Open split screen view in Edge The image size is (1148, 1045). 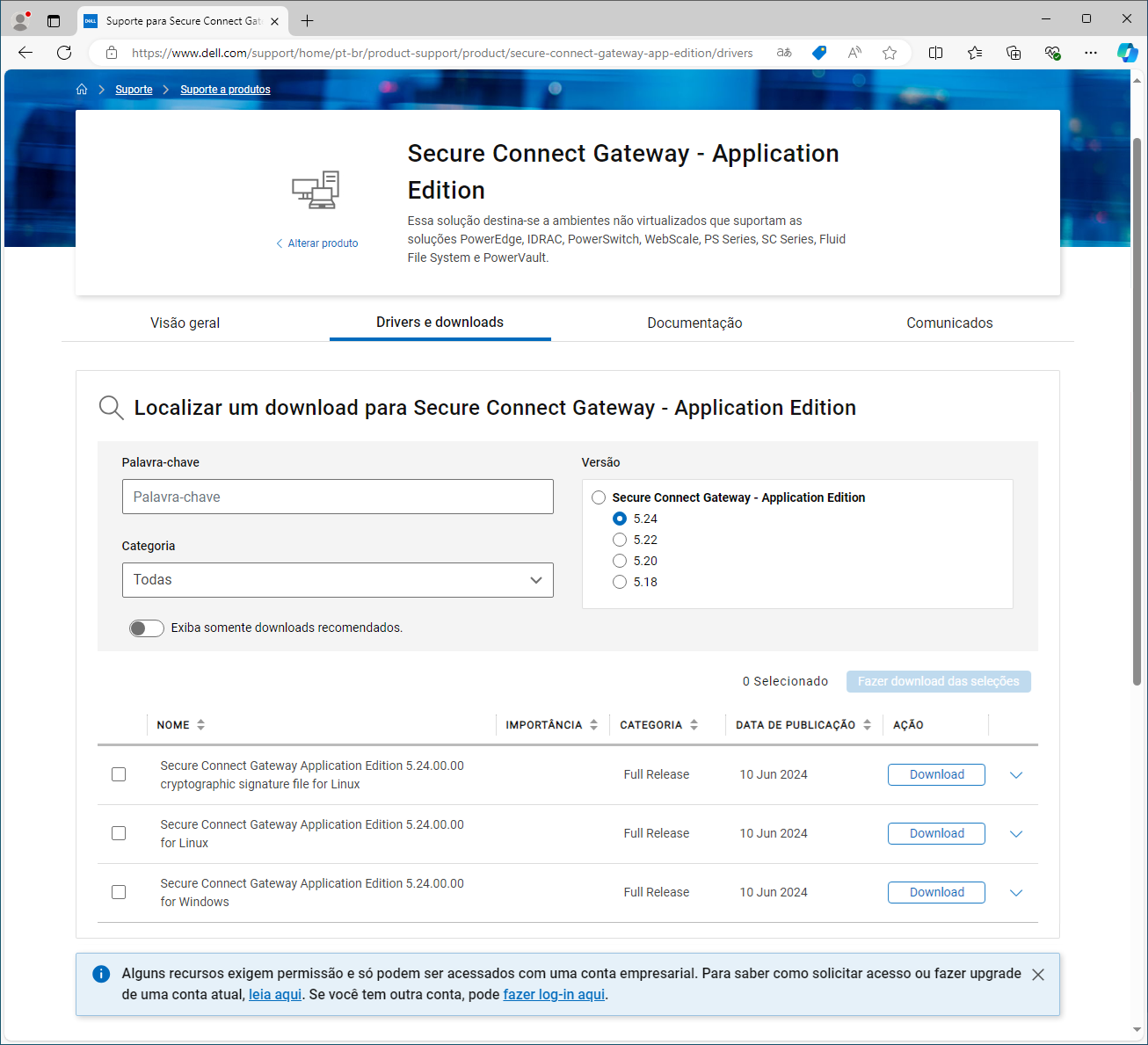(935, 53)
